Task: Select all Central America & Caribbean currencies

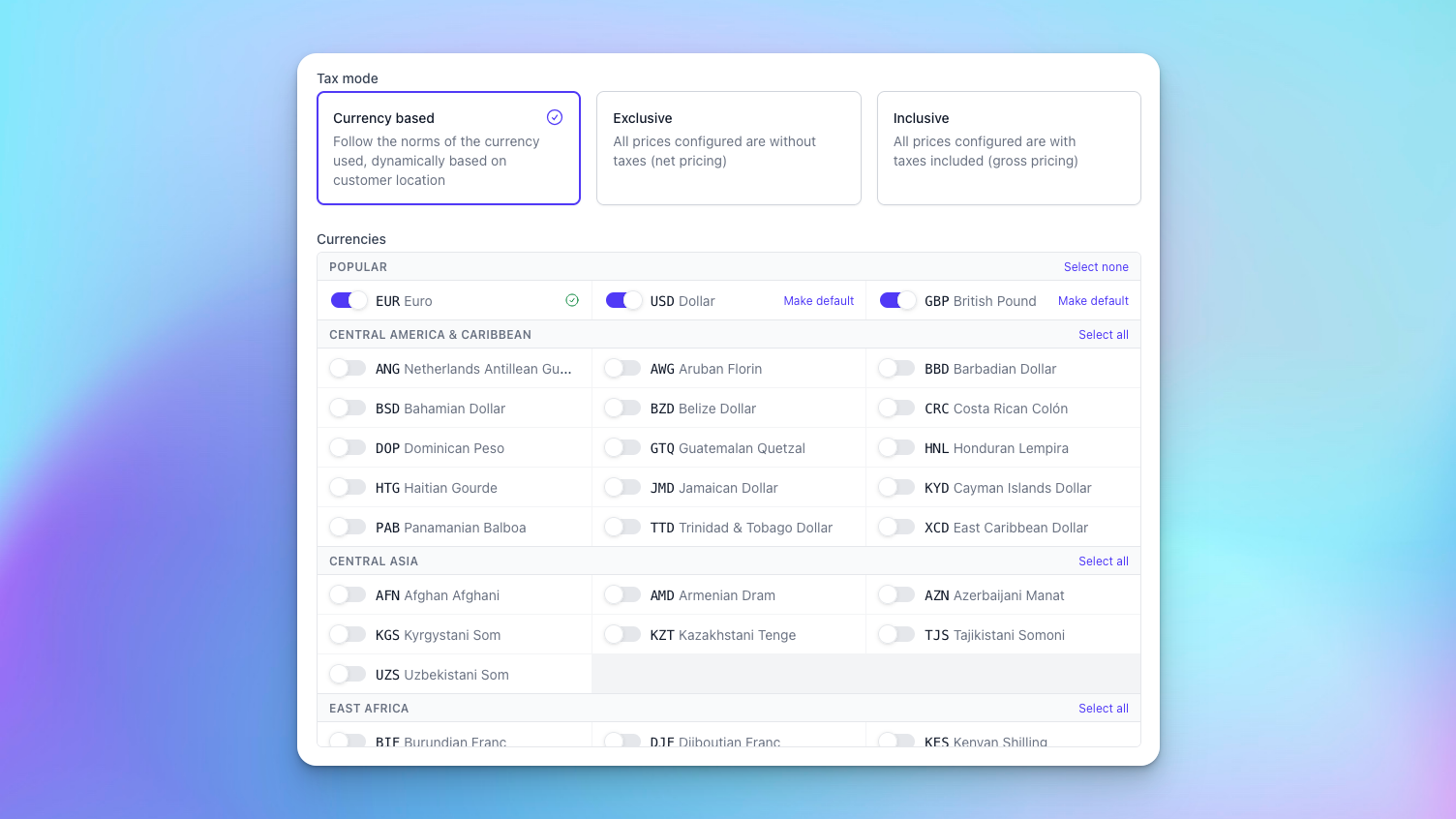Action: tap(1103, 335)
